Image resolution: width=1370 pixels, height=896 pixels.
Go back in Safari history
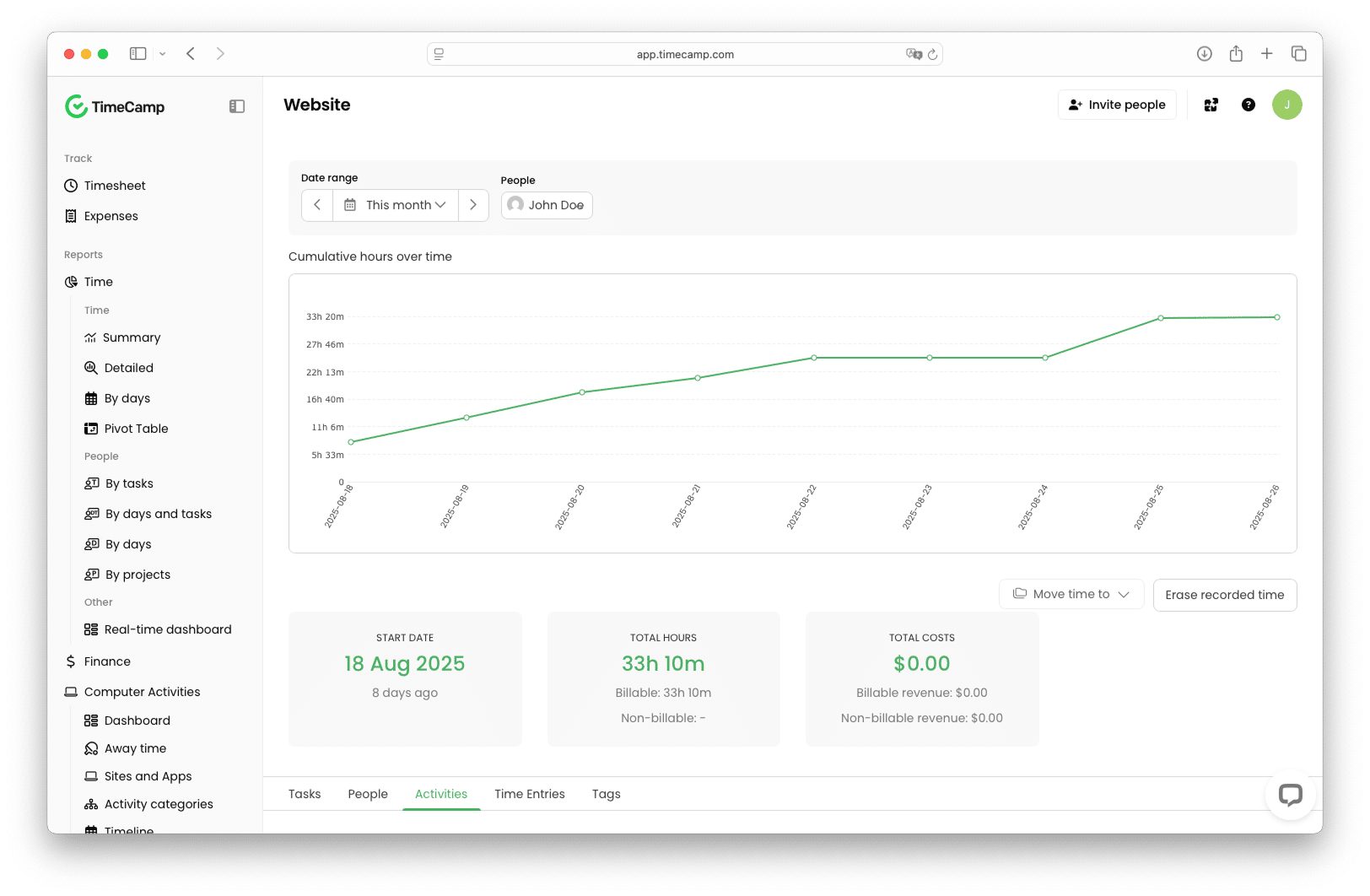[191, 54]
